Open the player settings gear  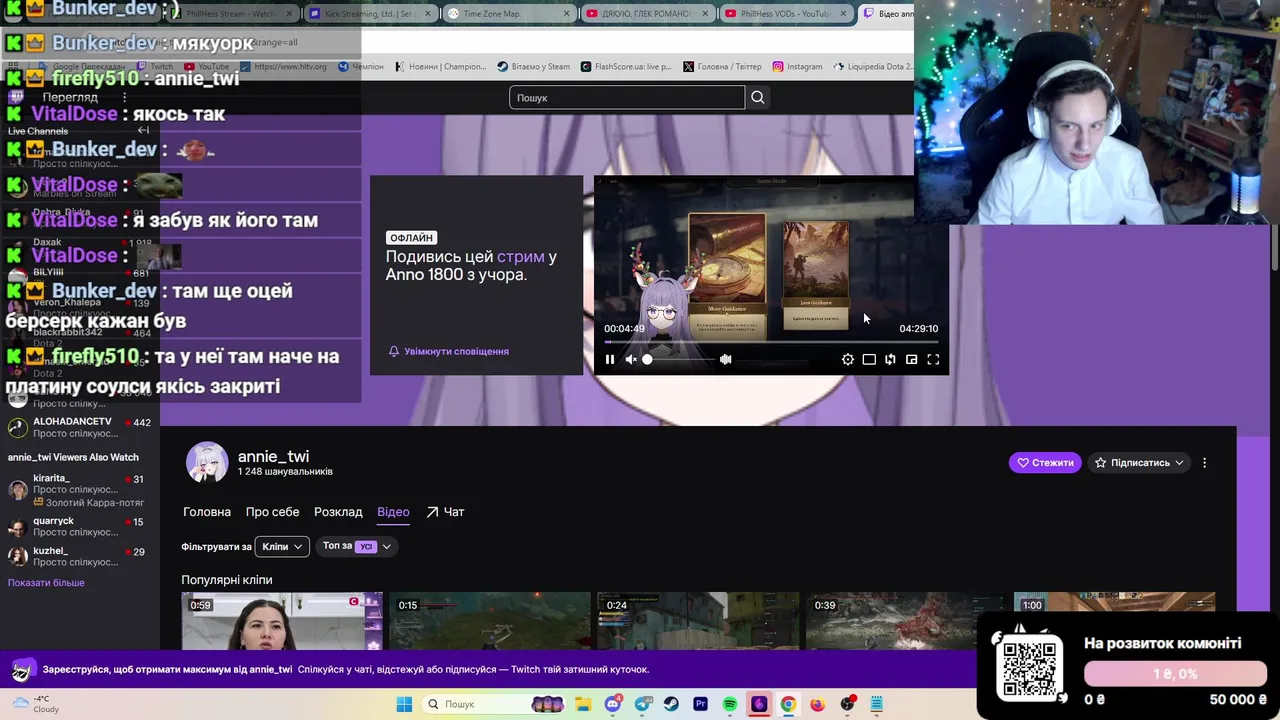coord(848,359)
